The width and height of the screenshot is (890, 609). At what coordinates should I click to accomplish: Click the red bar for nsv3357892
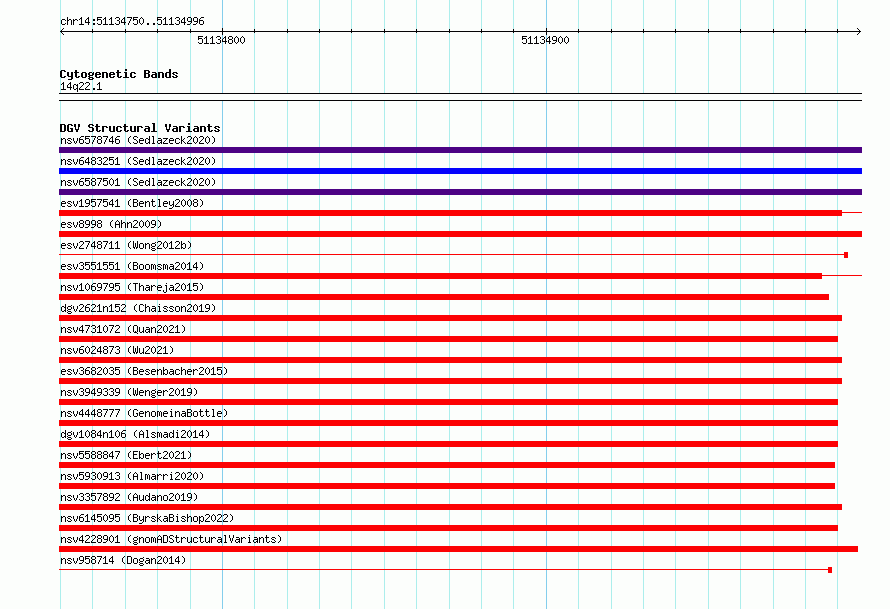click(451, 507)
